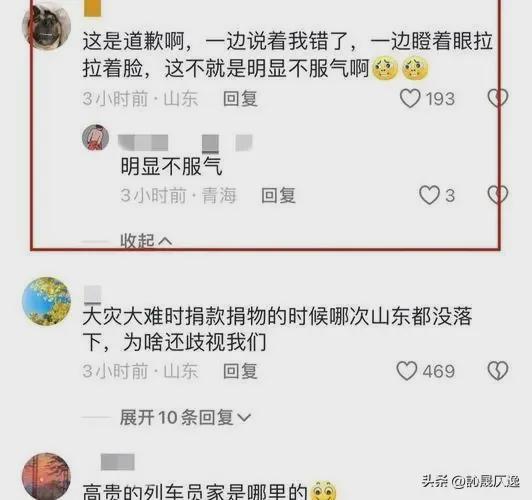This screenshot has width=532, height=500.
Task: Like the comment with 469 likes
Action: 406,371
